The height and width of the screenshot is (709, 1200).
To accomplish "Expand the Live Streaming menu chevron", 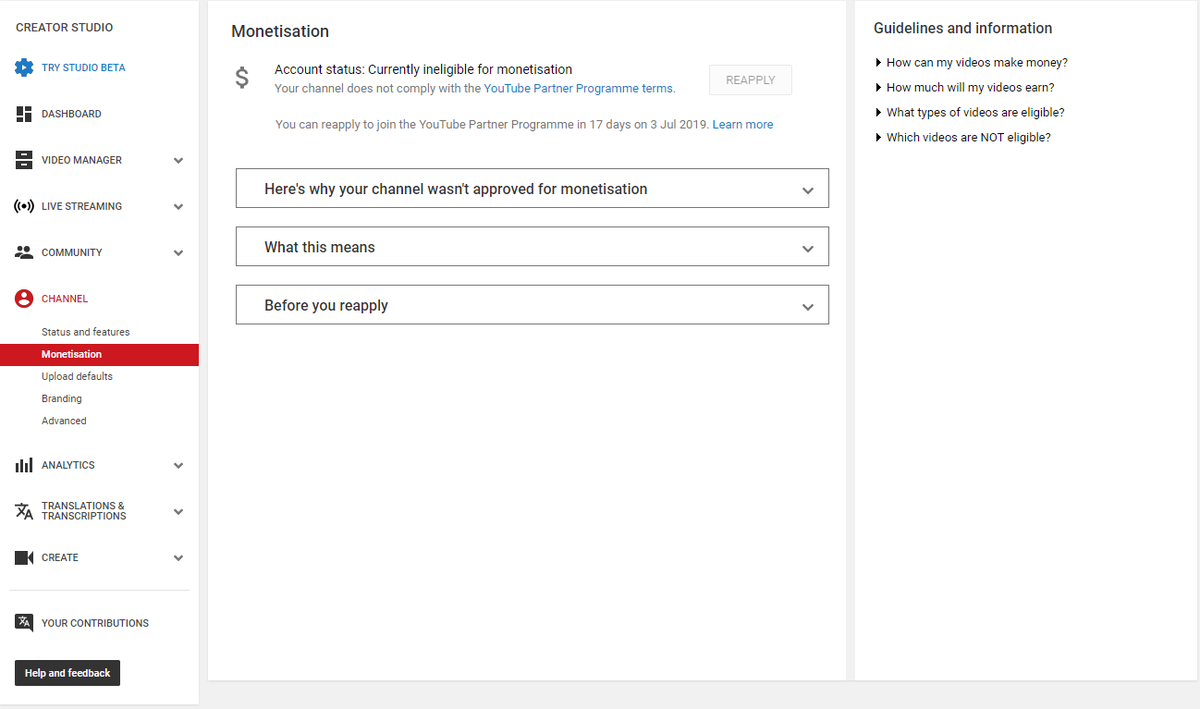I will click(178, 207).
